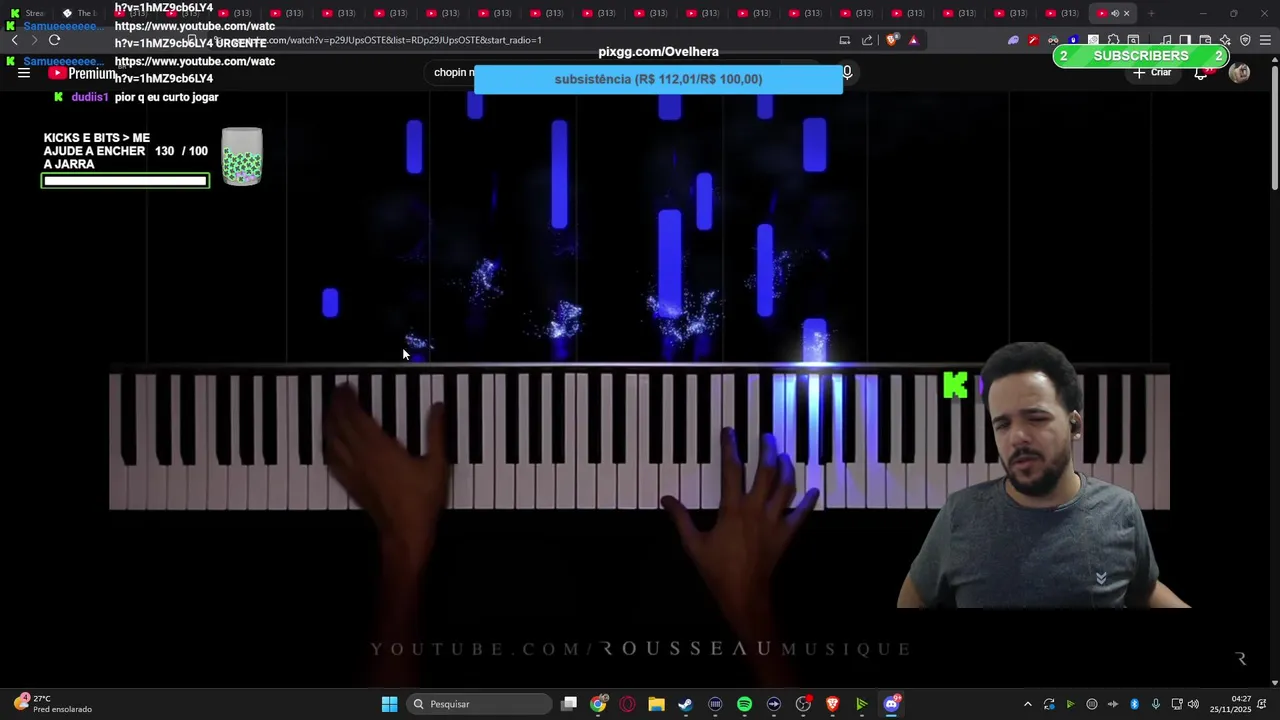Open the browser main menu icon
The height and width of the screenshot is (720, 1280).
1265,40
